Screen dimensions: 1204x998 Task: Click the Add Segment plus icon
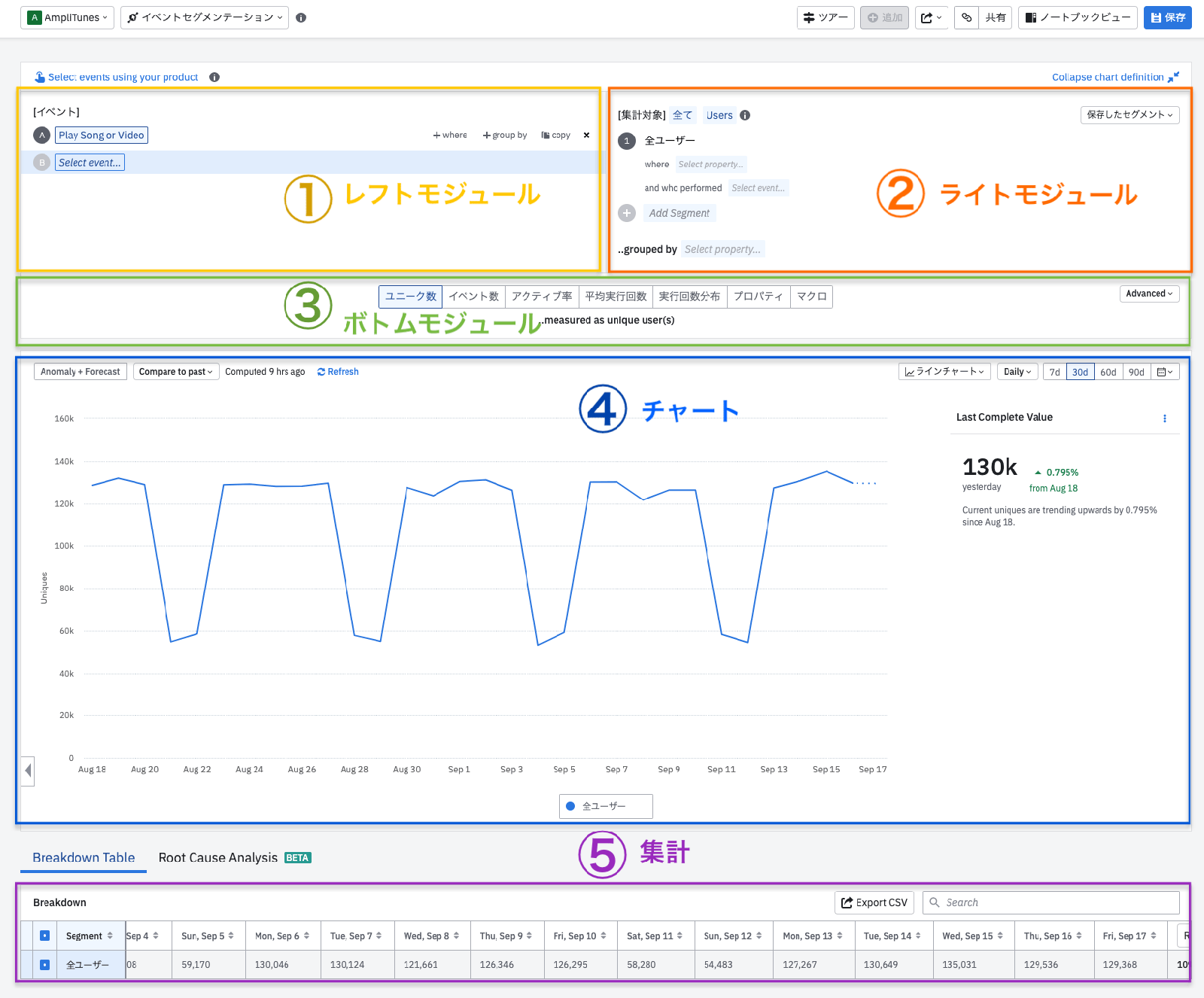click(627, 212)
